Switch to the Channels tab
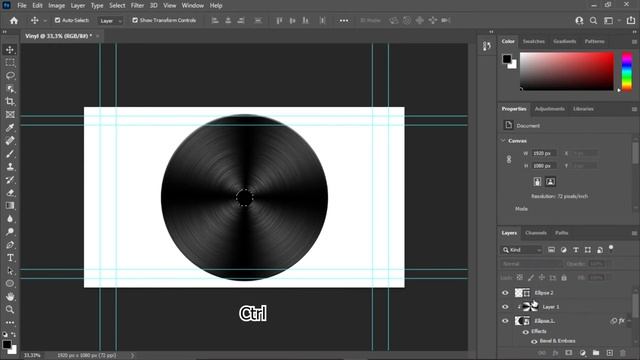 click(536, 233)
